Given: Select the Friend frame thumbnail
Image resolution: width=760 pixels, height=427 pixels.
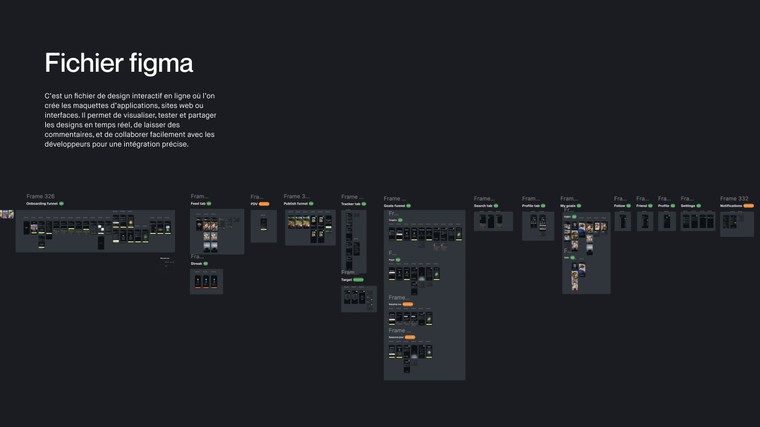Looking at the screenshot, I should click(644, 221).
